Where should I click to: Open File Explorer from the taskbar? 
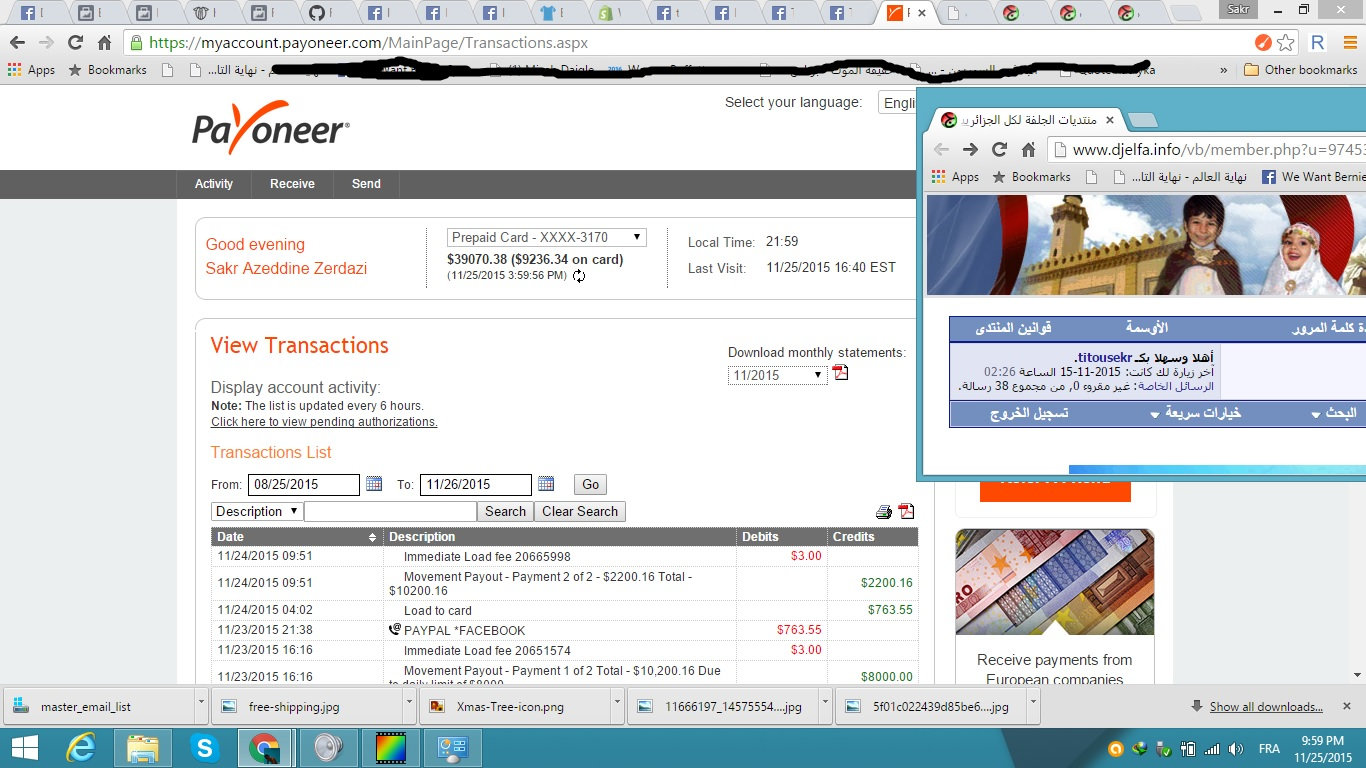[x=142, y=748]
